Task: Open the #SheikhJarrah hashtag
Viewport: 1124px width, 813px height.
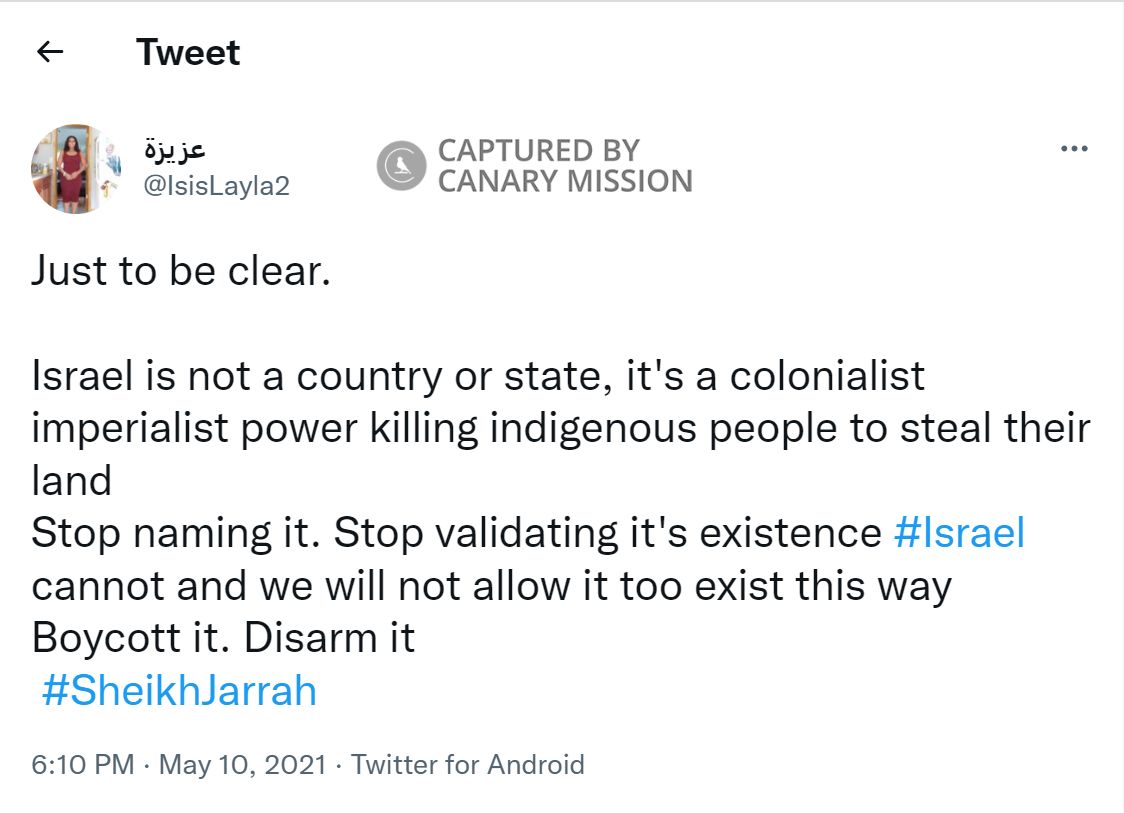Action: click(179, 691)
